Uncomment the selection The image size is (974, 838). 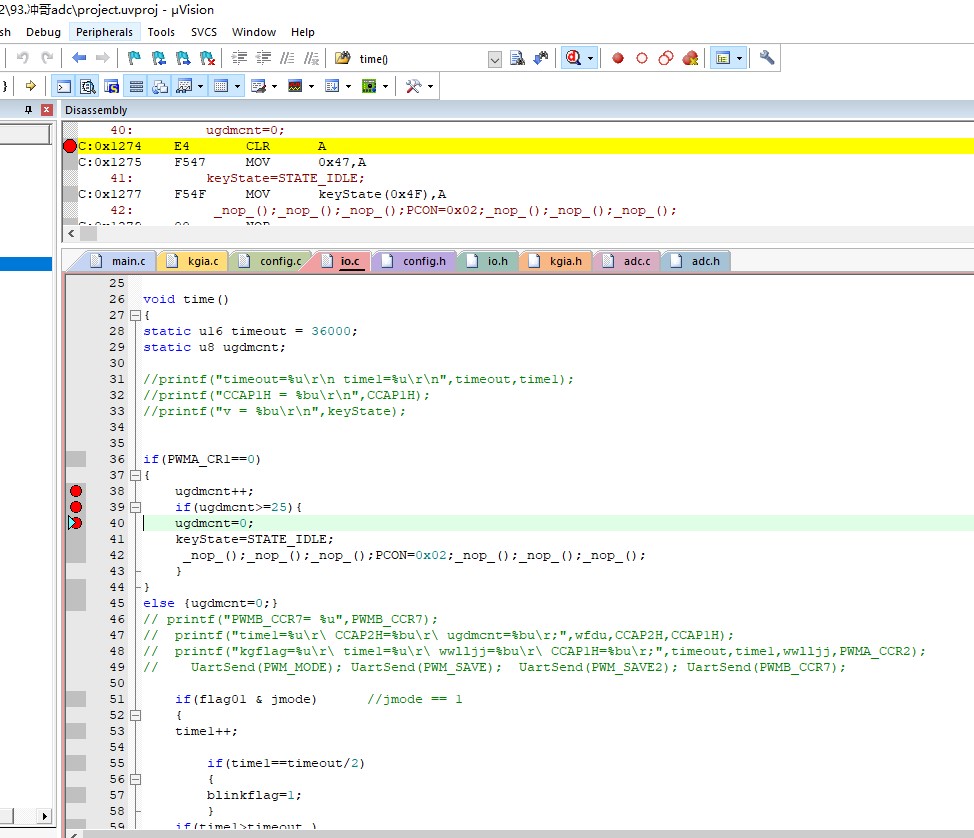point(311,58)
